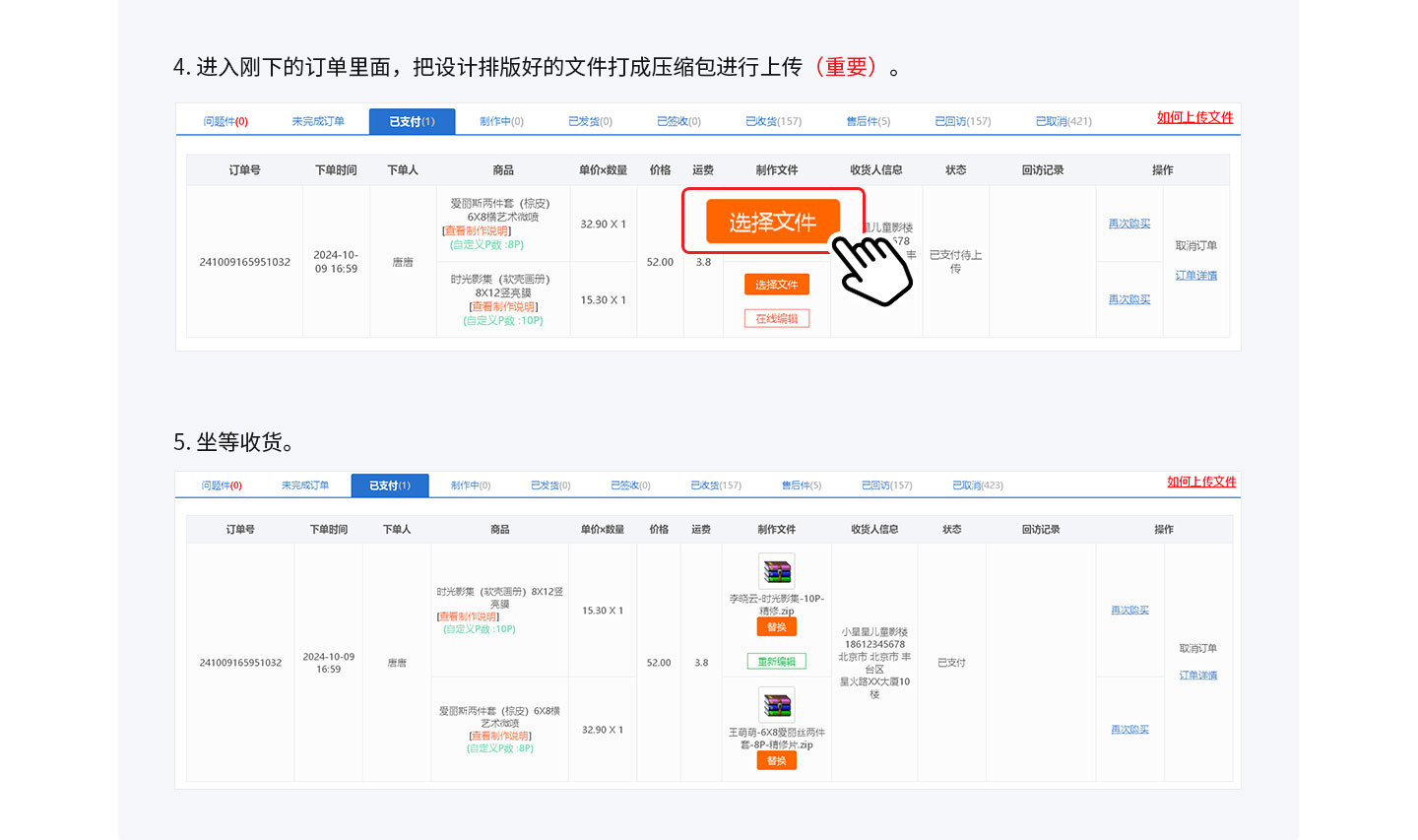The image size is (1418, 840).
Task: Click 查看制作说明 for 爱丽斯两件套 in step 4
Action: 477,230
